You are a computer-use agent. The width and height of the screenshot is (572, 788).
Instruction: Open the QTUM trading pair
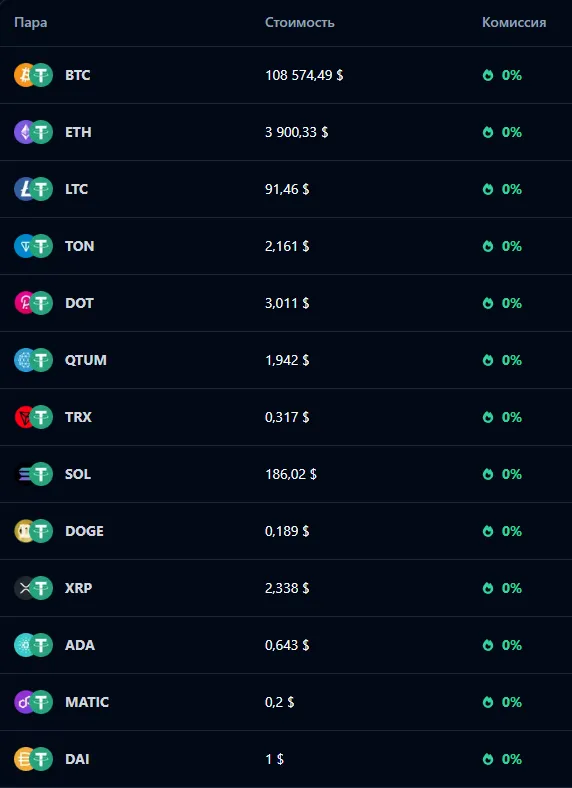(x=286, y=360)
